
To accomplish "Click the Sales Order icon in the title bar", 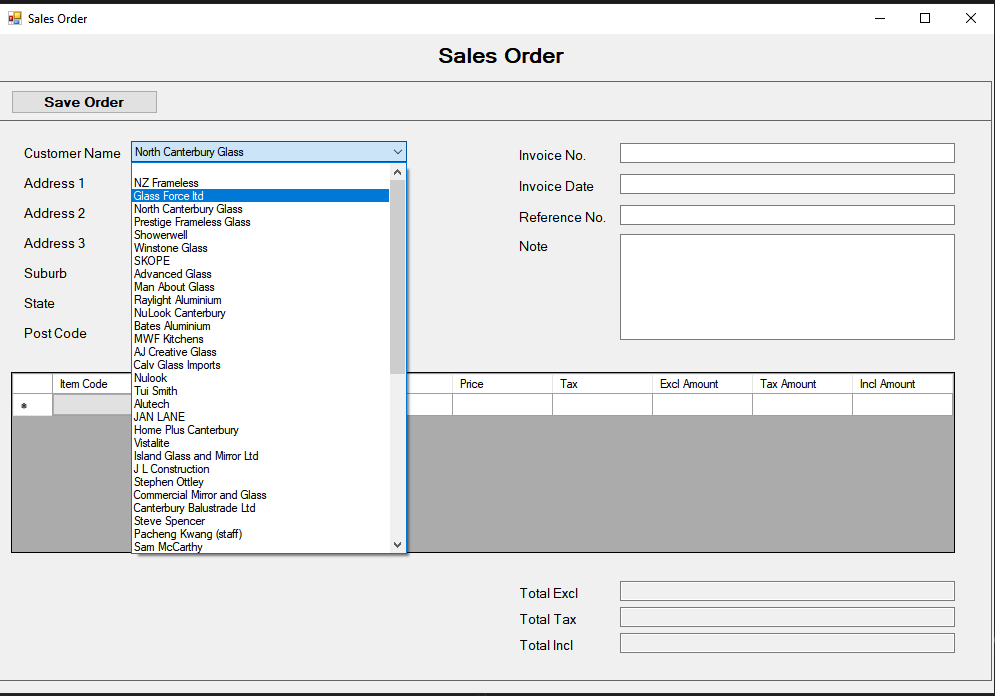I will point(14,18).
